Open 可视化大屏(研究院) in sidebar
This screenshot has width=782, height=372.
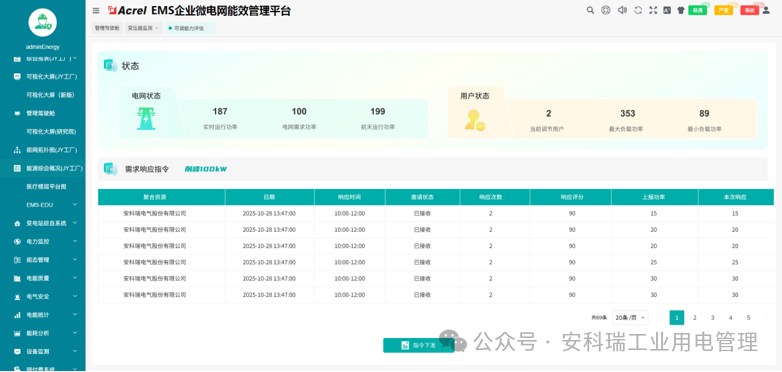click(51, 132)
